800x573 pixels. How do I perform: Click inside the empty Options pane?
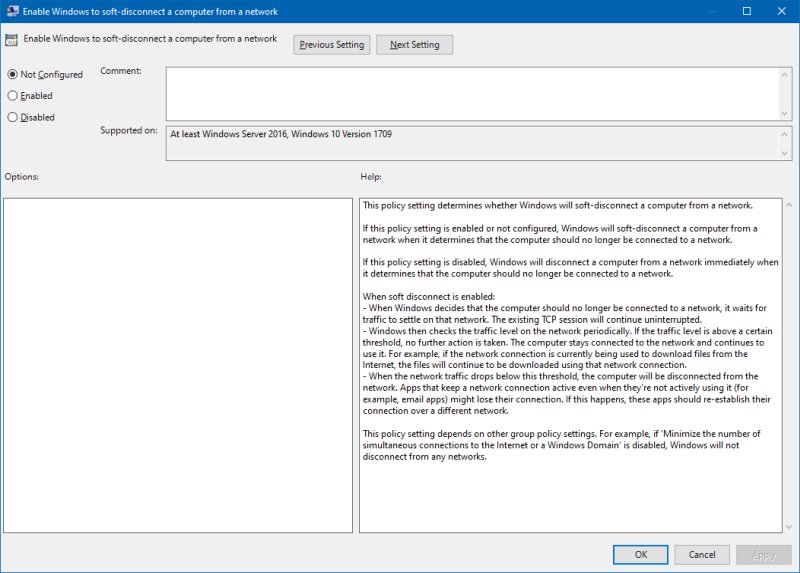coord(178,365)
